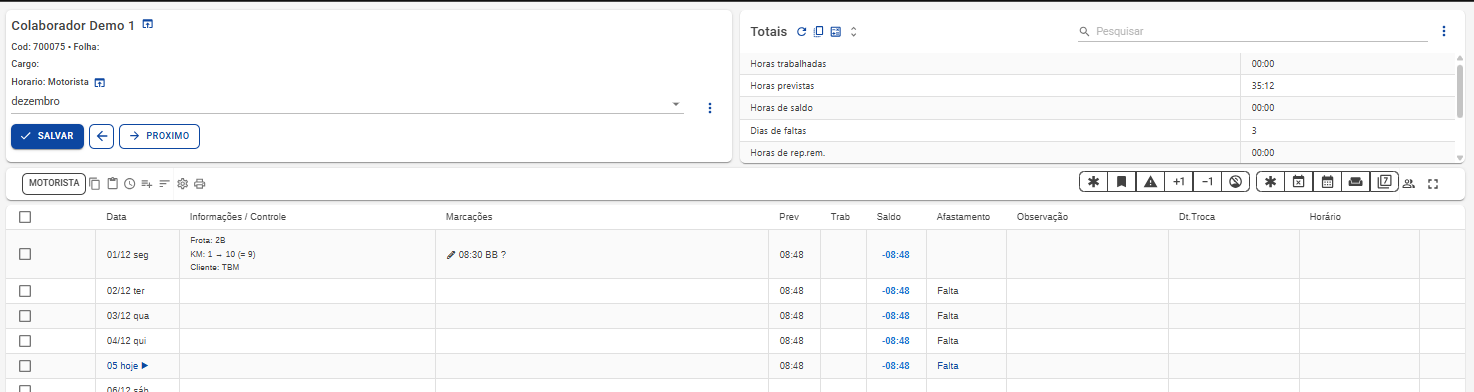Screen dimensions: 1474x392
Task: Check the box for row 02/12 ter
Action: pyautogui.click(x=25, y=291)
